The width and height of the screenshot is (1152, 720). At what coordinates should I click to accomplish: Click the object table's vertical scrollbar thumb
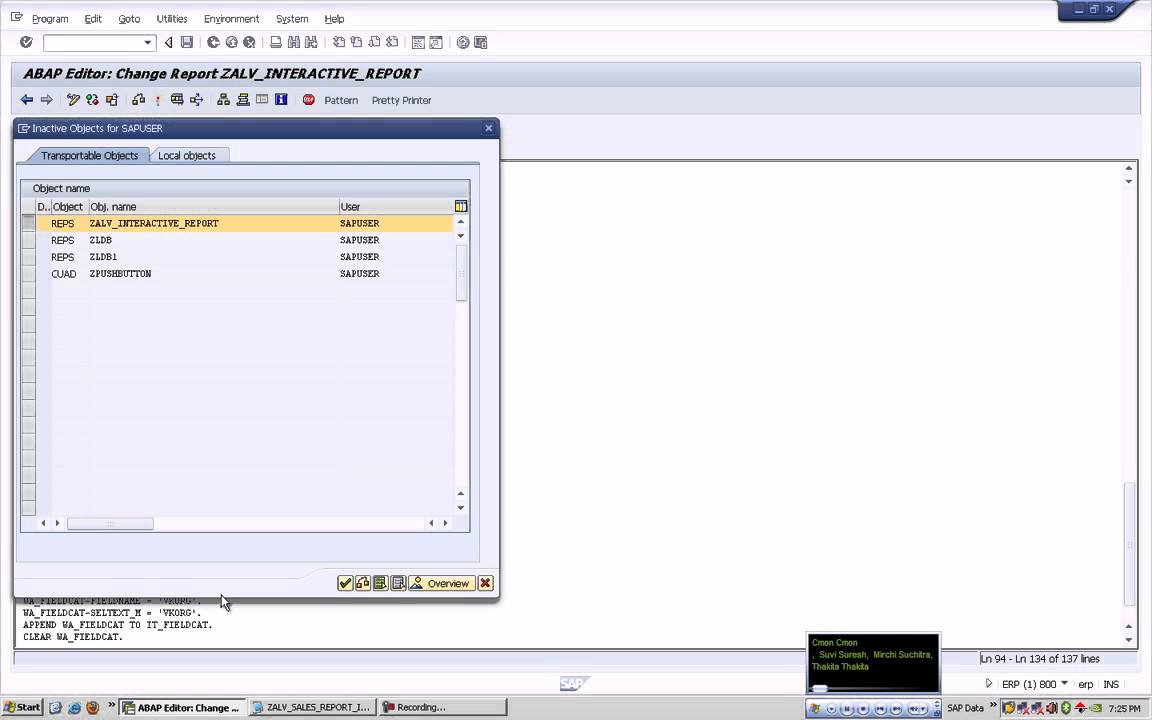pos(461,273)
